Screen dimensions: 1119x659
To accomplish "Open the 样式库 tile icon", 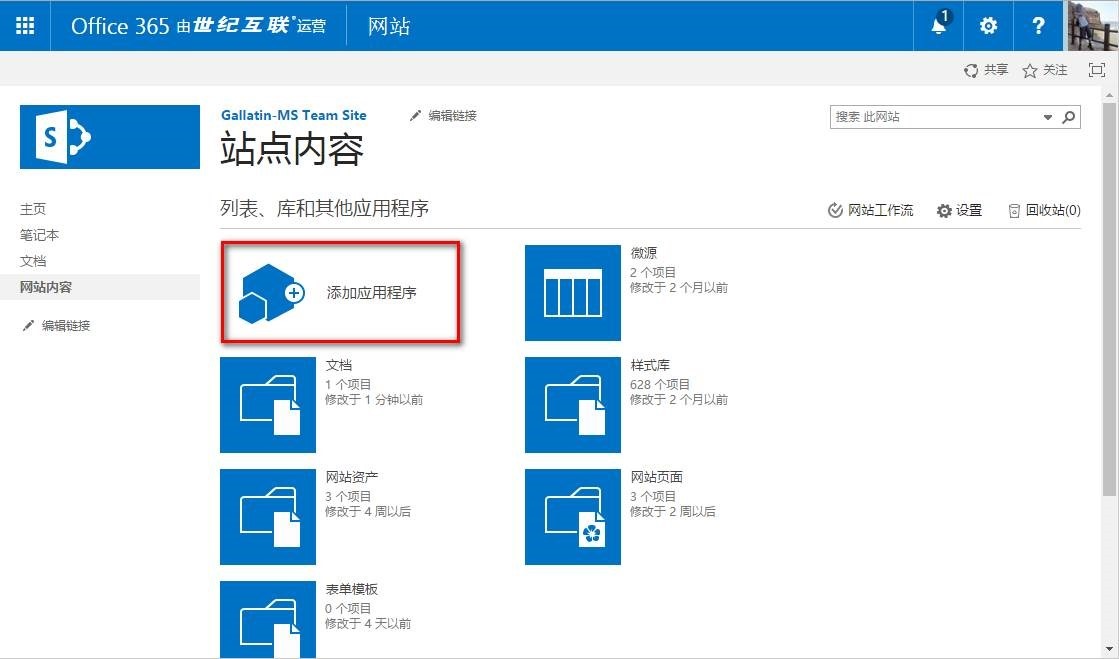I will [572, 405].
